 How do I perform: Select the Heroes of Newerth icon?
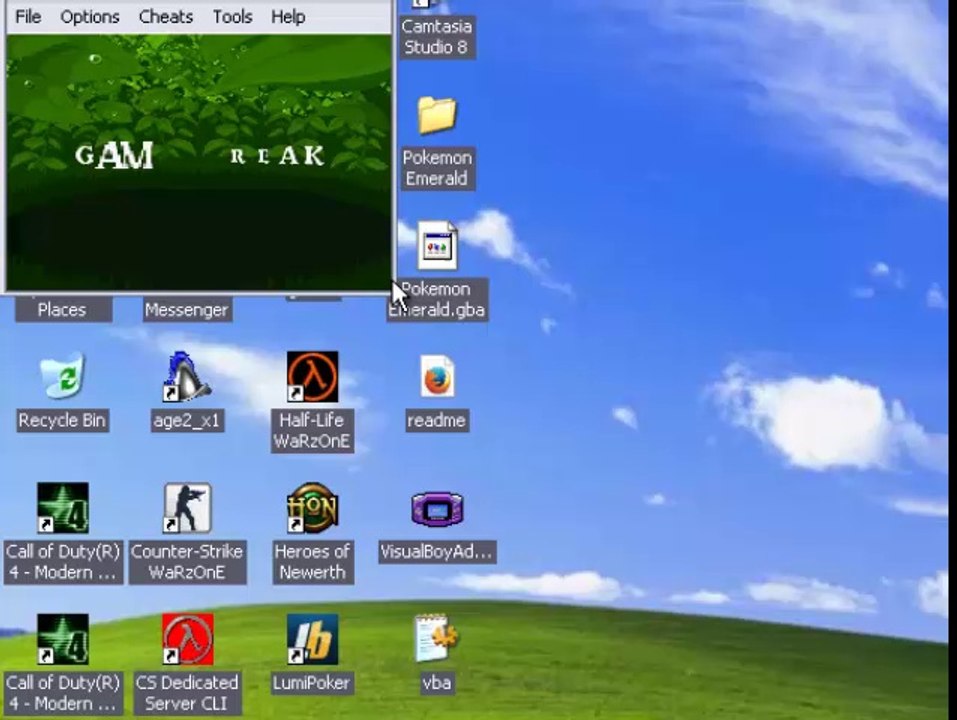(312, 508)
